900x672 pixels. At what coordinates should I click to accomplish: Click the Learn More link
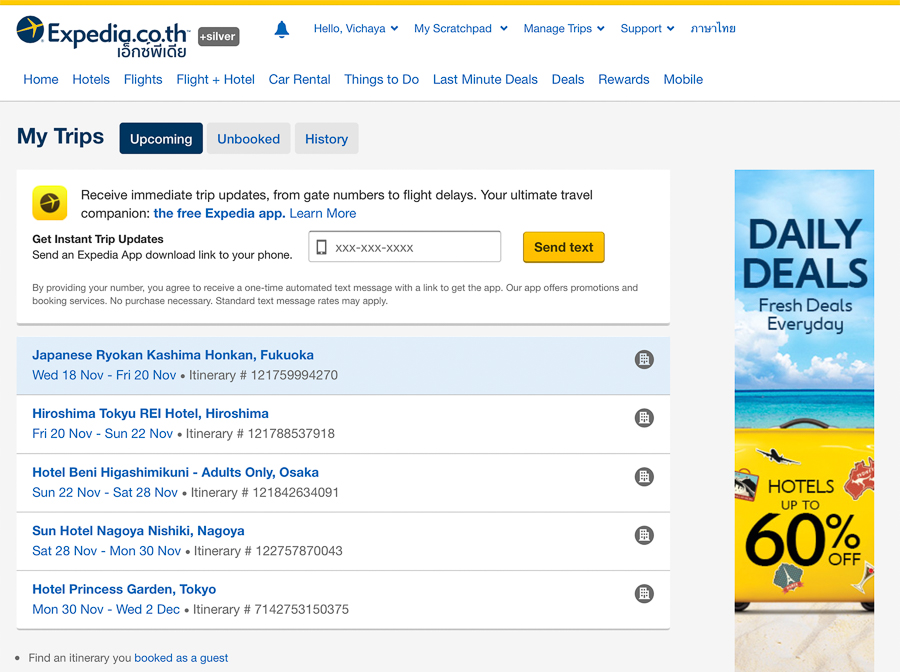[x=323, y=213]
